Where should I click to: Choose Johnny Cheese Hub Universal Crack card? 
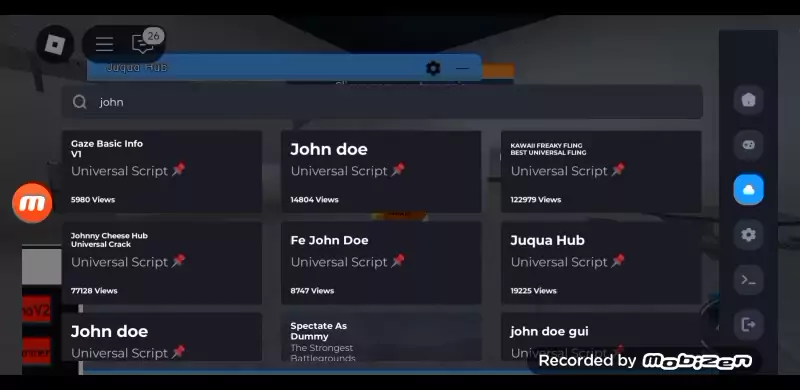[x=162, y=263]
